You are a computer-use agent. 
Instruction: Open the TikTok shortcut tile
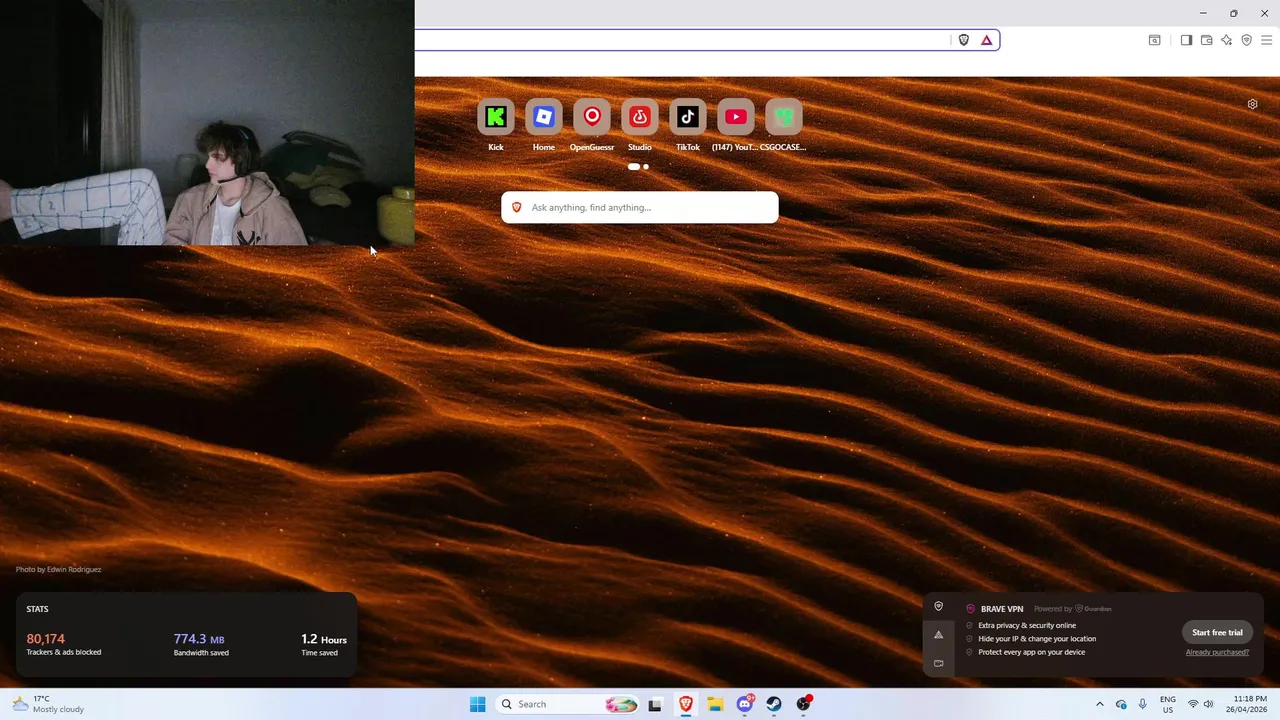pos(688,117)
